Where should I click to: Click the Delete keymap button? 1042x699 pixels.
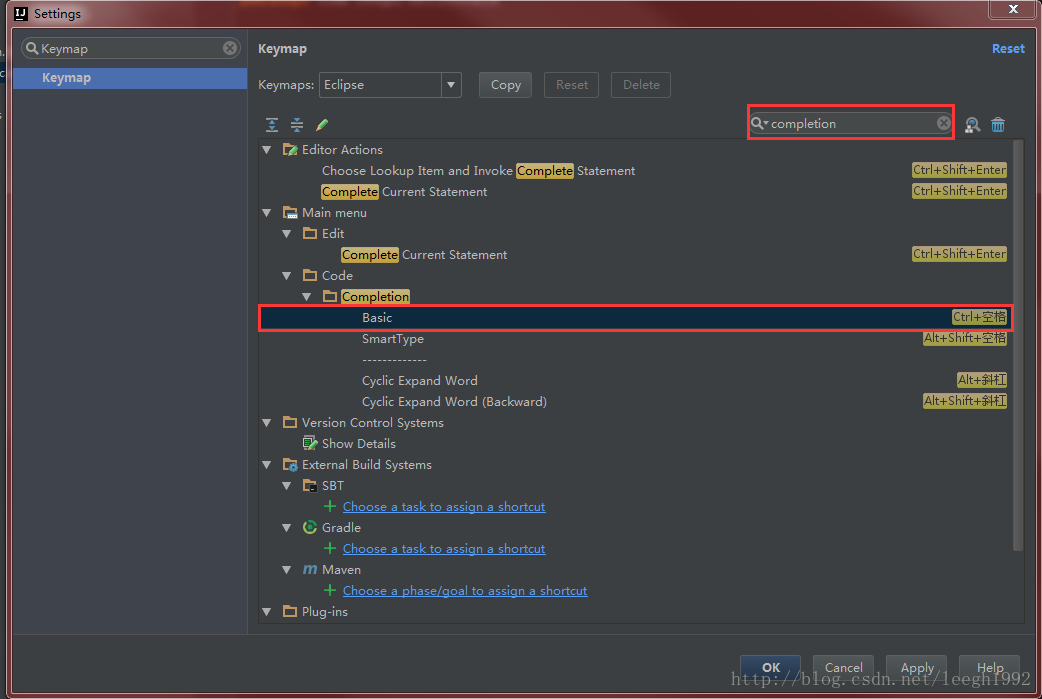(641, 85)
